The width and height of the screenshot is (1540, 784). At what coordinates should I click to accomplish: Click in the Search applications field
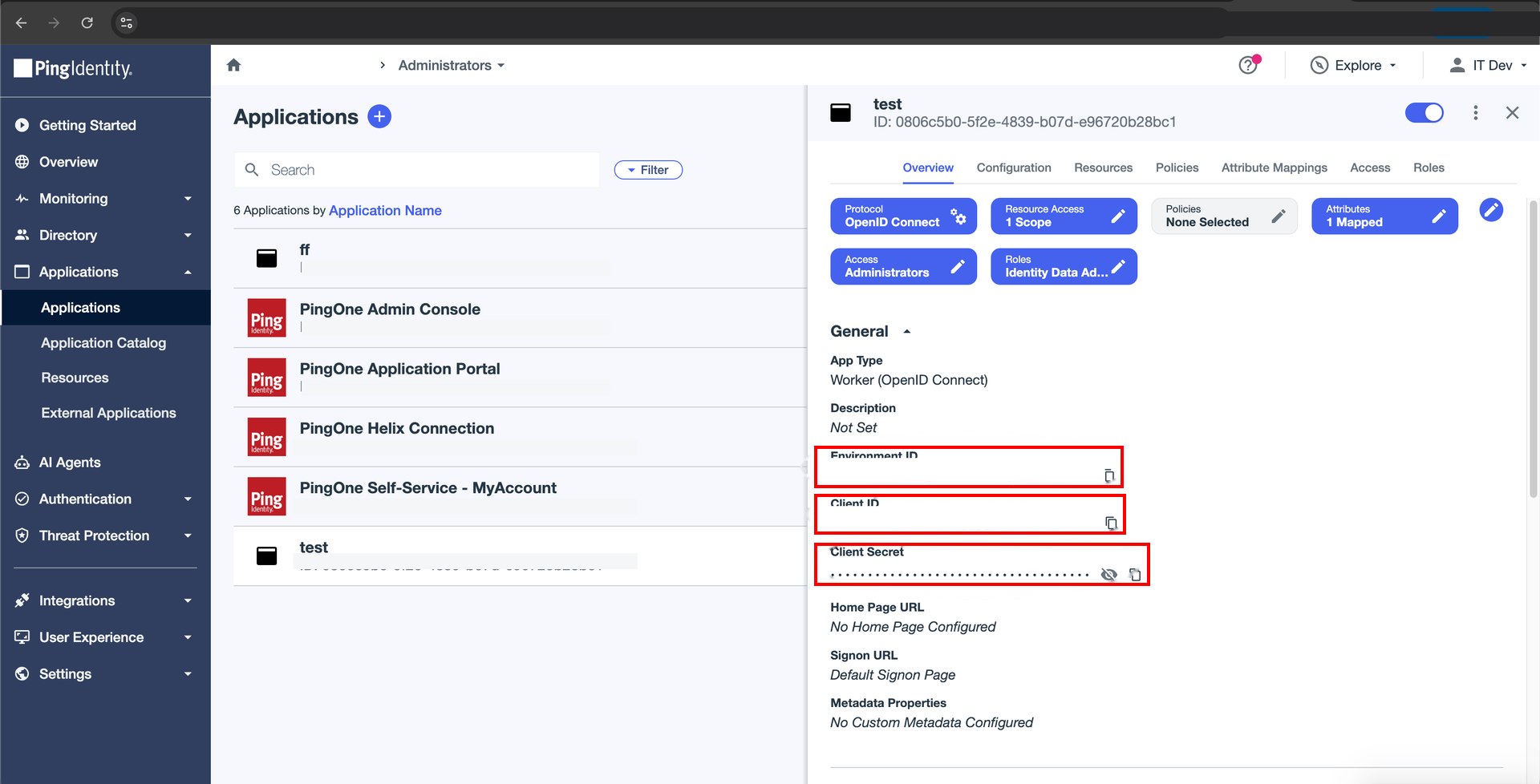(417, 170)
